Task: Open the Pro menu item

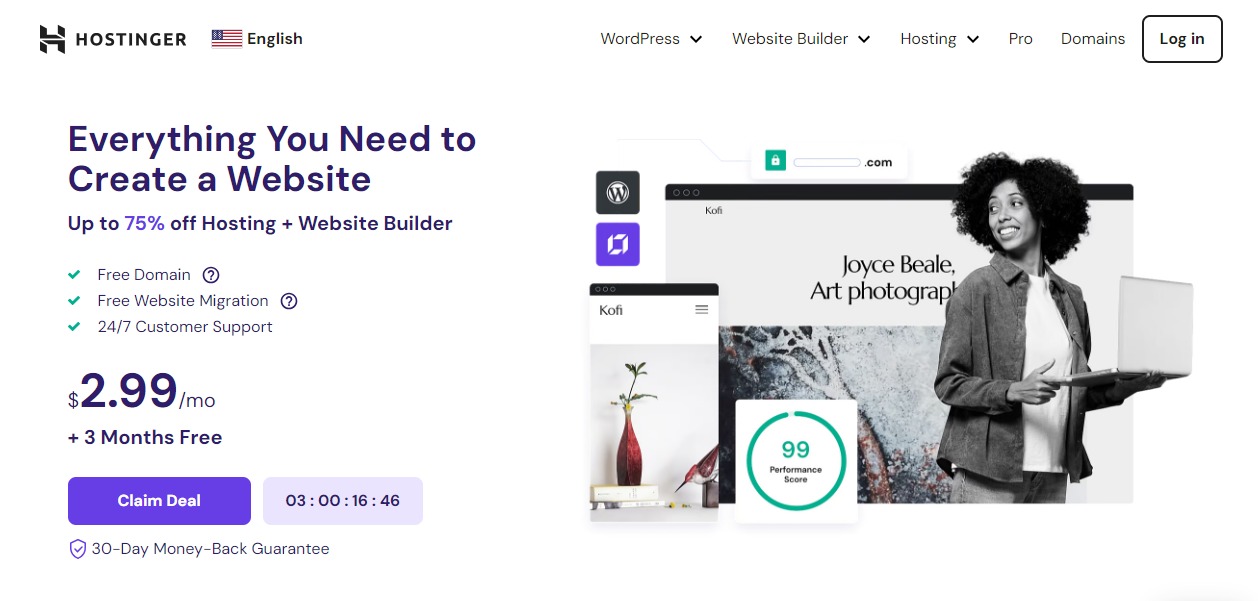Action: point(1020,39)
